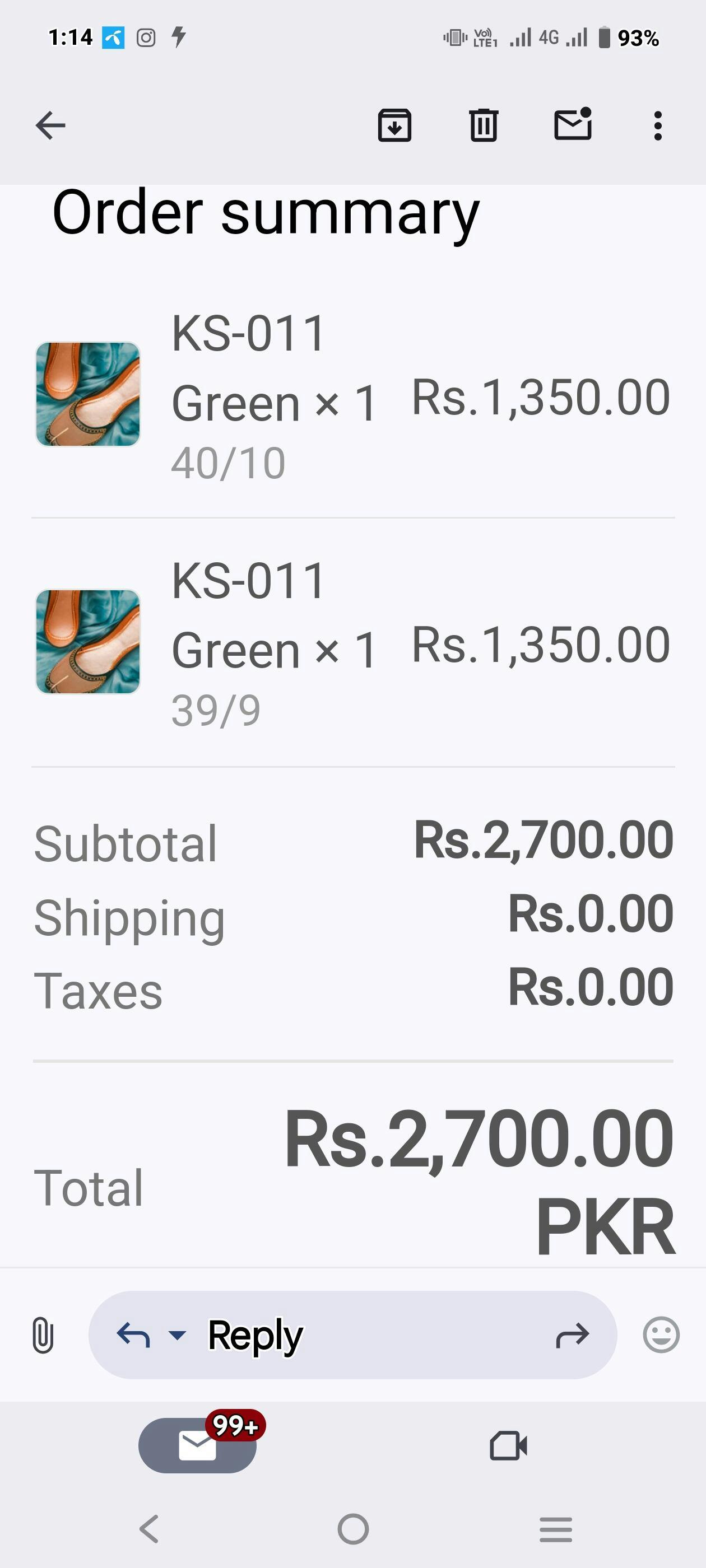Delete the email with trash icon
This screenshot has height=1568, width=706.
click(484, 125)
